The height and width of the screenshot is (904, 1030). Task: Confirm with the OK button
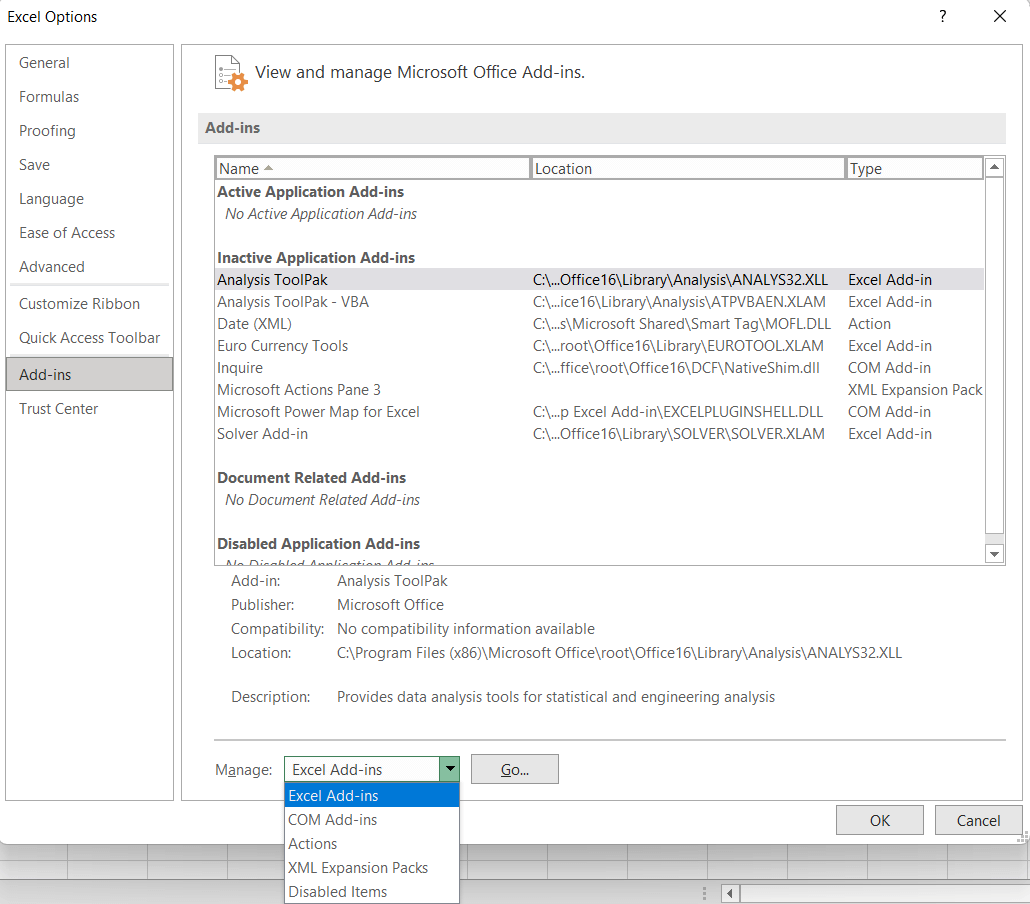(879, 819)
